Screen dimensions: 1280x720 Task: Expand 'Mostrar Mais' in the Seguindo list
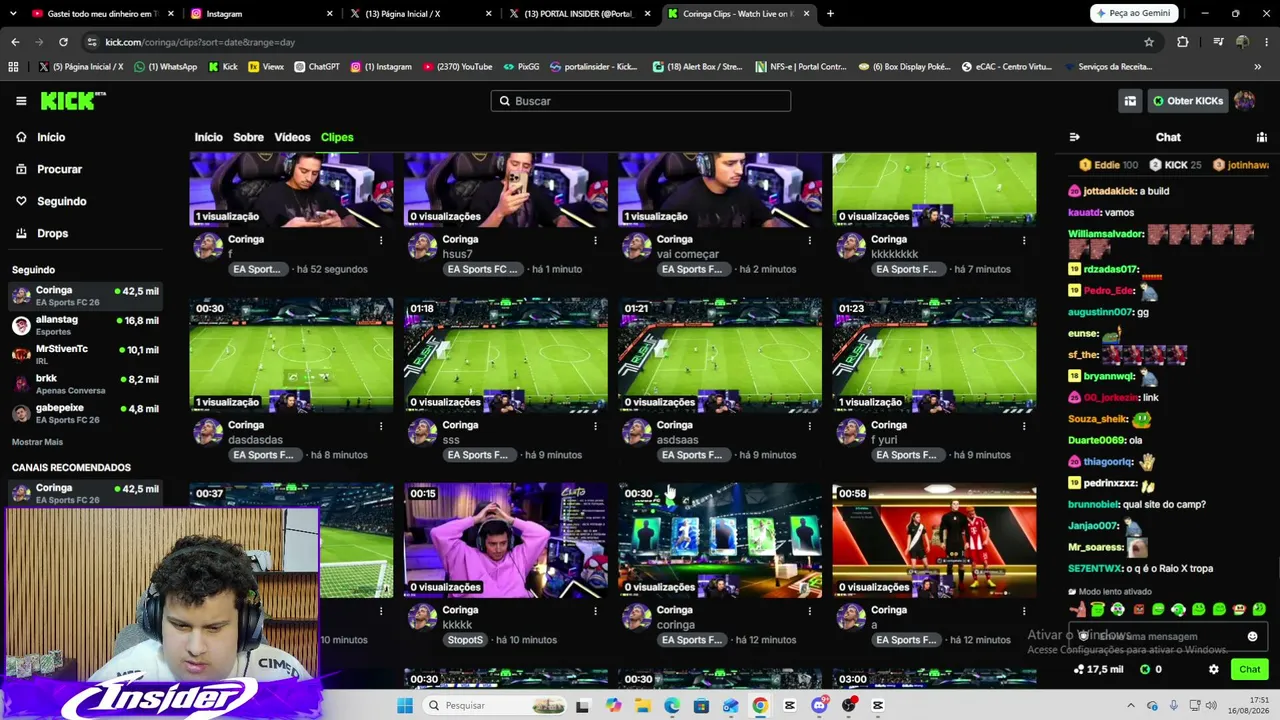pyautogui.click(x=37, y=442)
